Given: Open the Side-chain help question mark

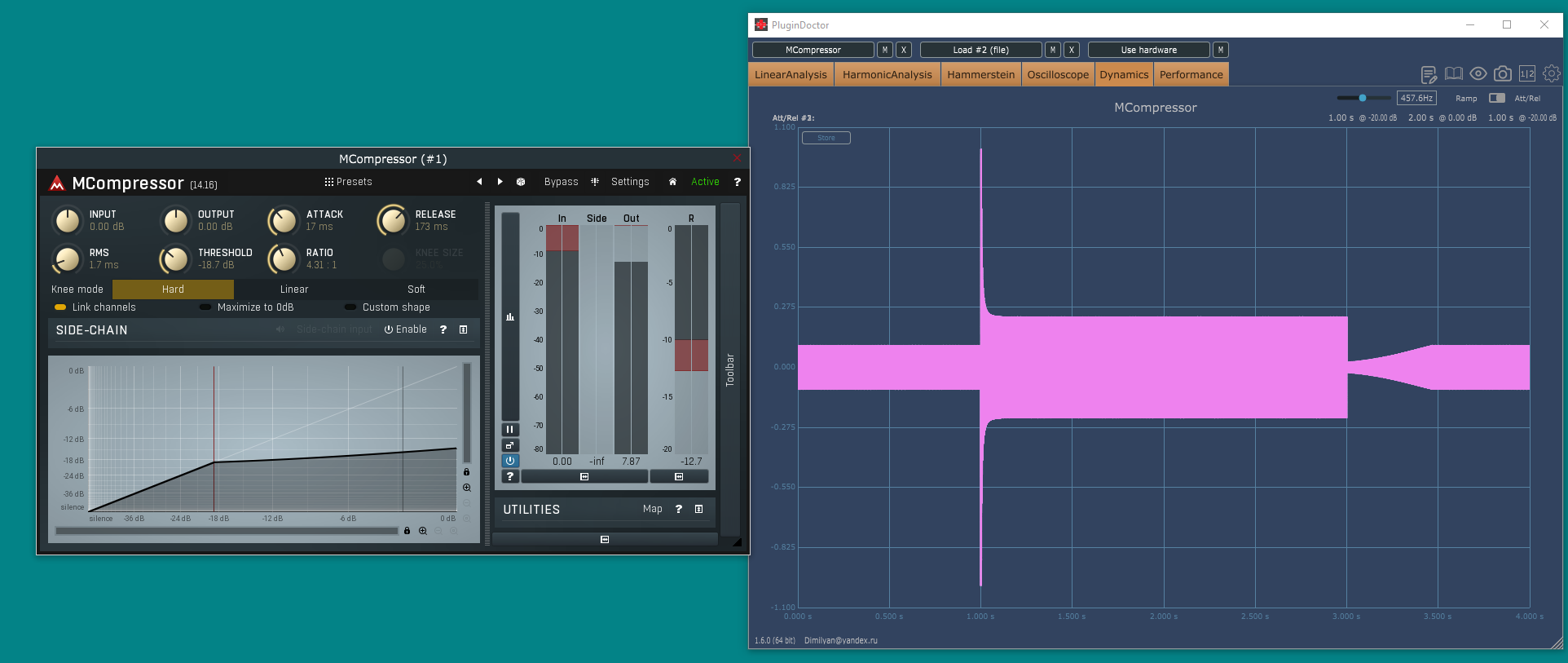Looking at the screenshot, I should point(443,329).
